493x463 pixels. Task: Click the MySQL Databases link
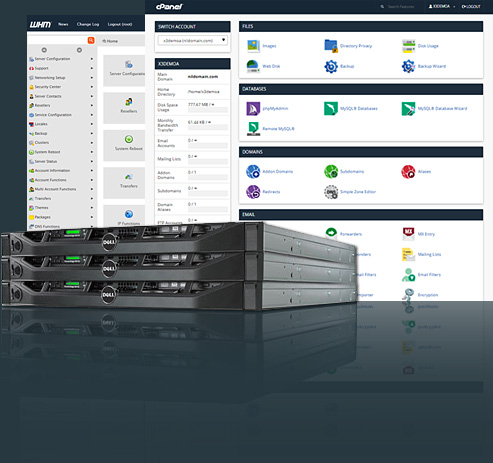359,109
